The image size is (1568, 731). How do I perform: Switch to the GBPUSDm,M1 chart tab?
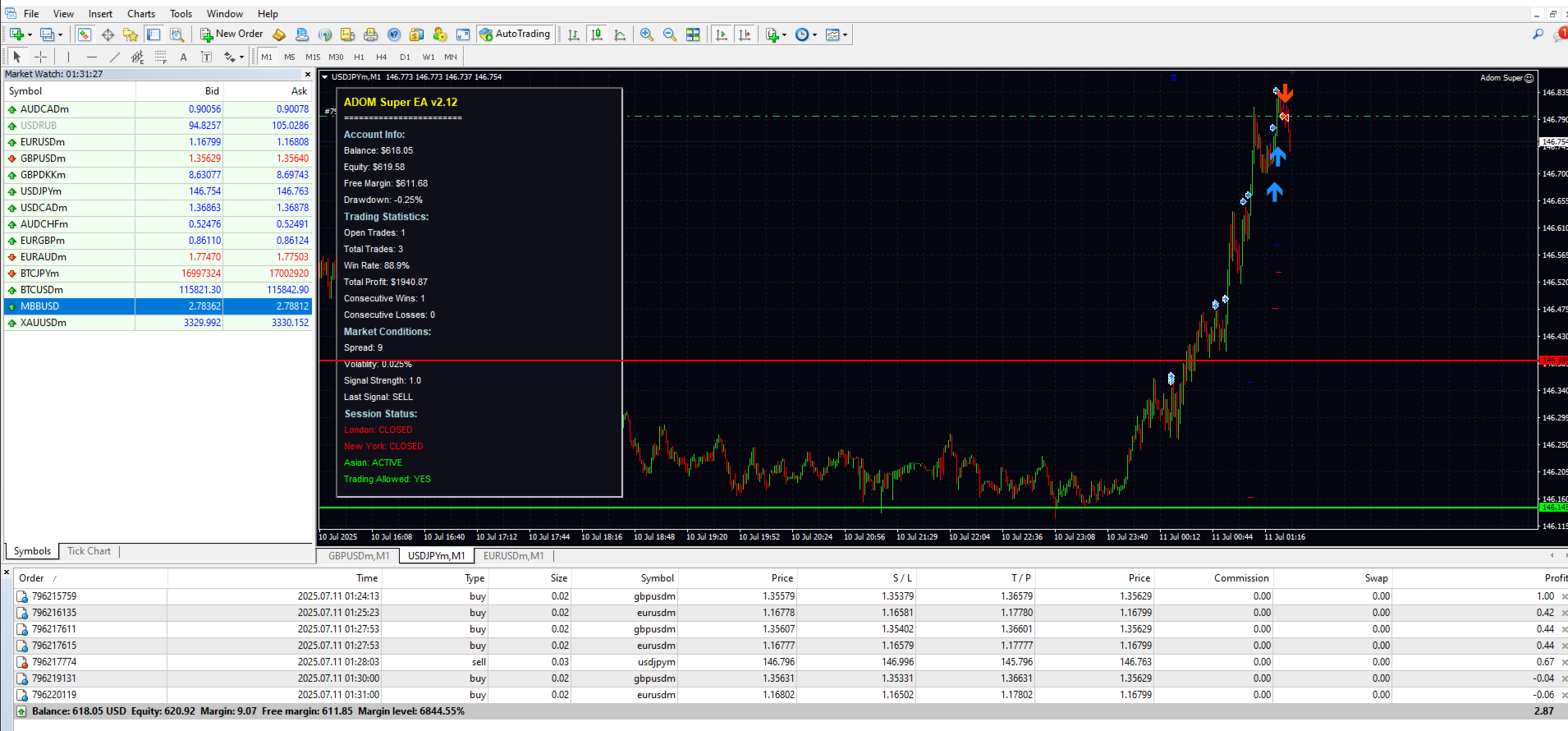click(359, 556)
